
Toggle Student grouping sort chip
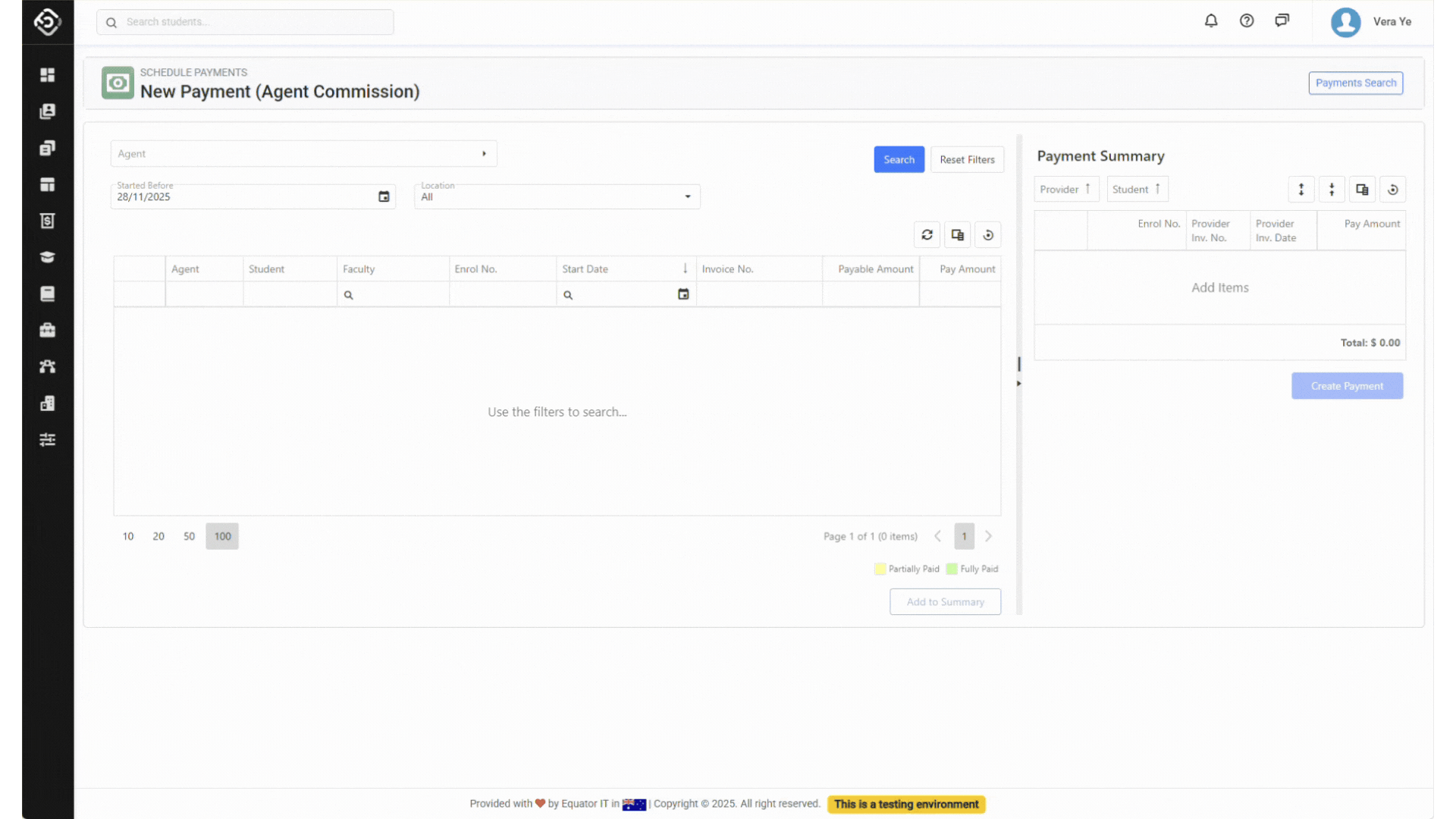pos(1137,190)
